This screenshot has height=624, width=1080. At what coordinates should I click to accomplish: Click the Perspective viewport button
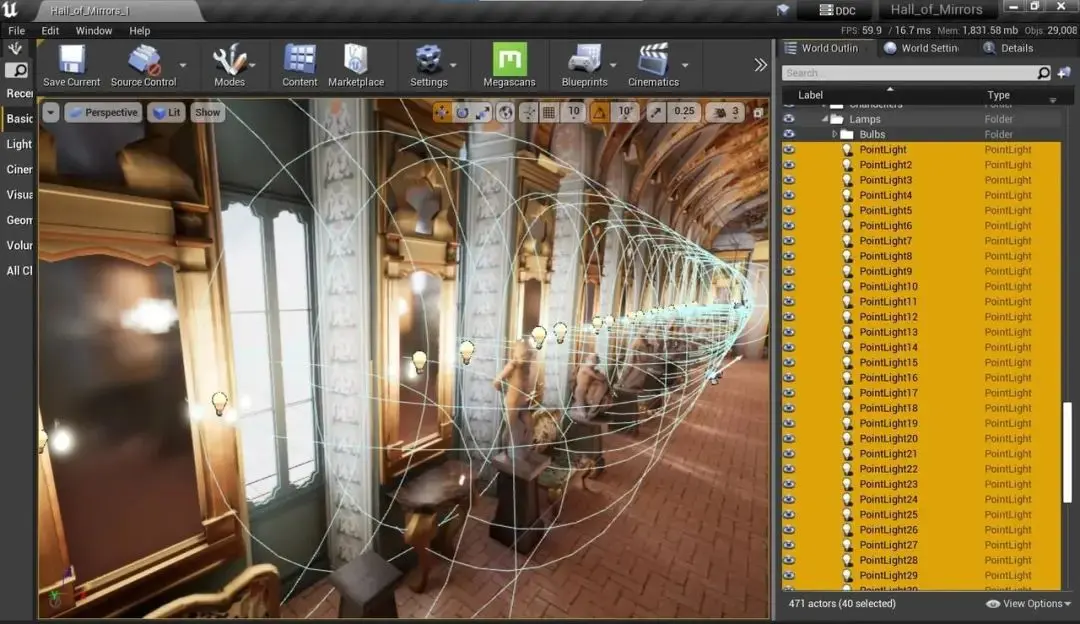pyautogui.click(x=103, y=112)
